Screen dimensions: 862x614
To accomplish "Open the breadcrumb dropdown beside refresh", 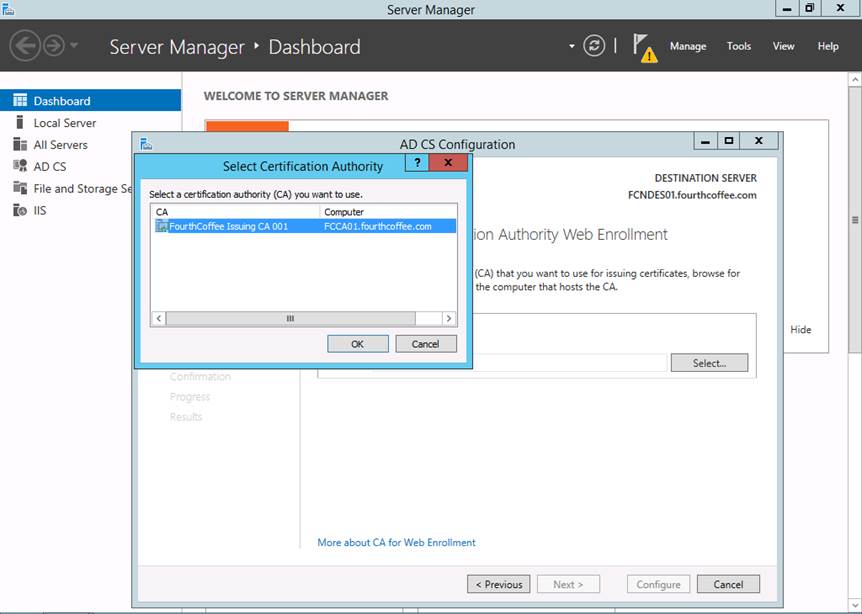I will pos(572,46).
